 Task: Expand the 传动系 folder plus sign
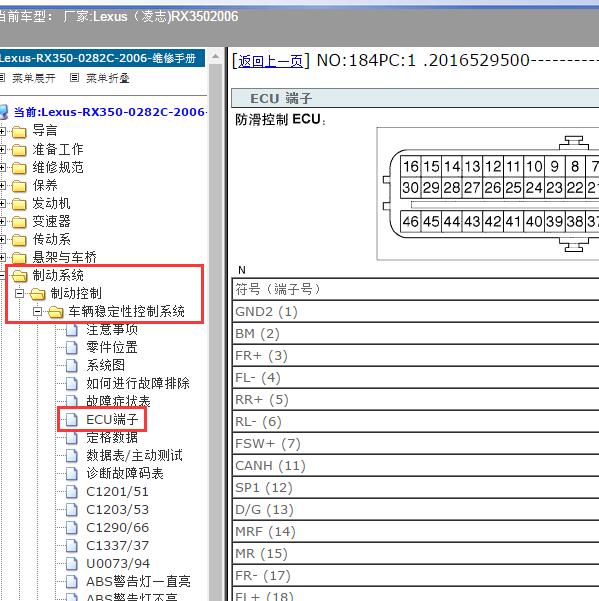coord(2,240)
